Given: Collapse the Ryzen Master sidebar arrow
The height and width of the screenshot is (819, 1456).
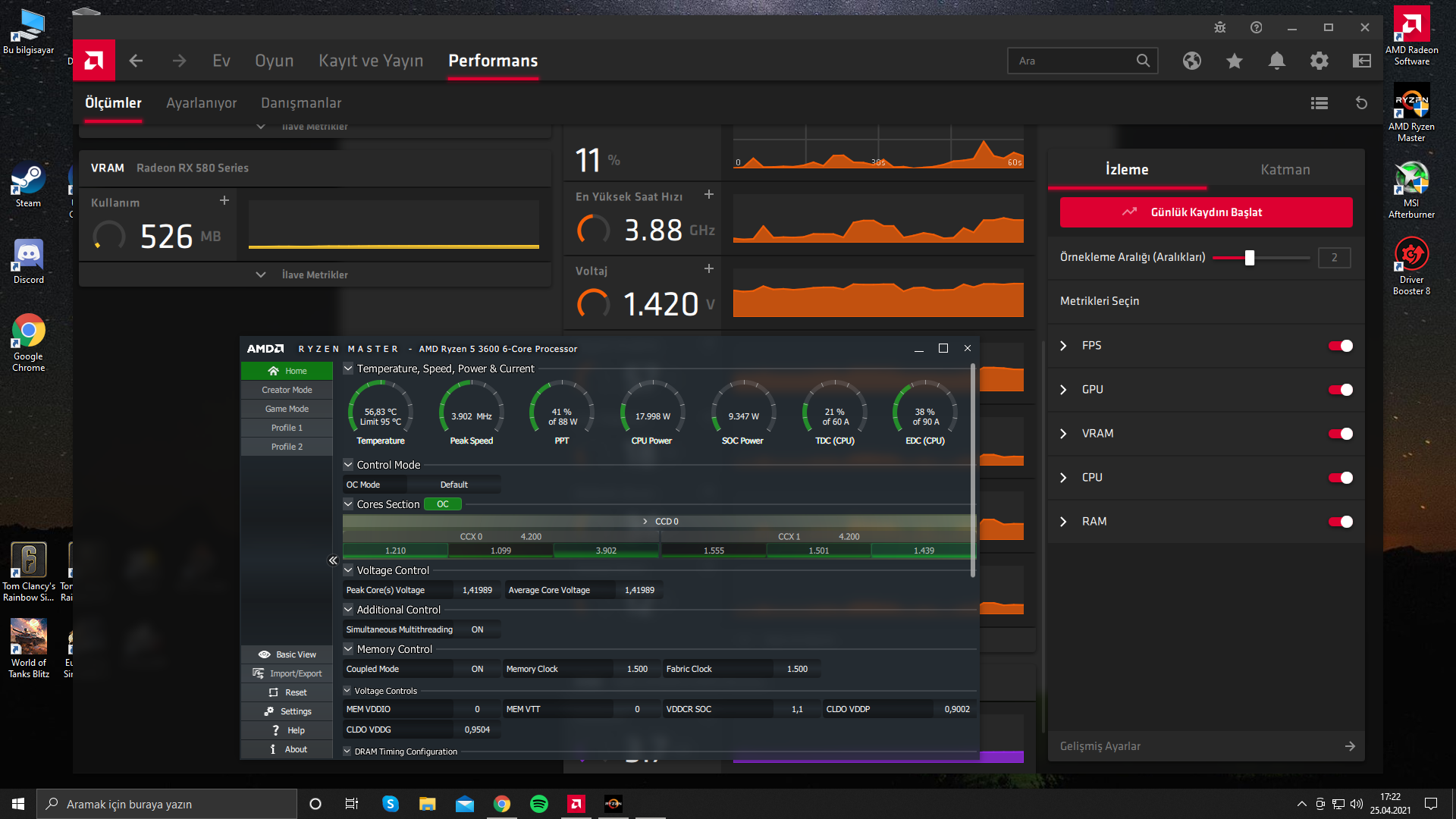Looking at the screenshot, I should click(333, 560).
